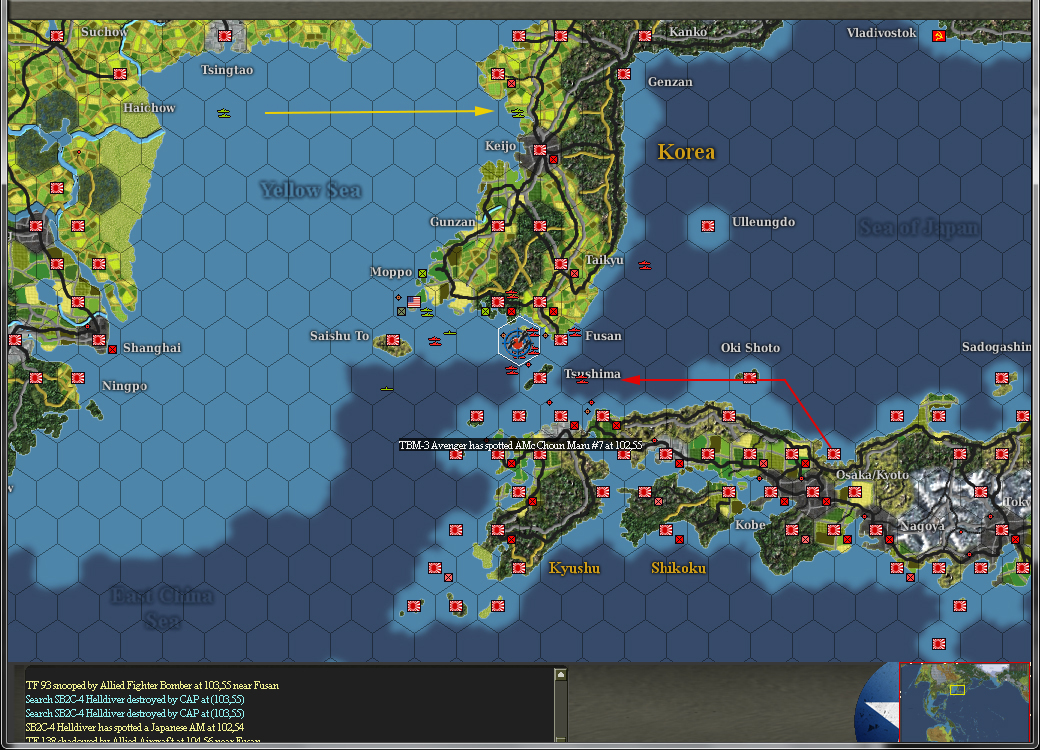Select the small red unit marker beside Shanghai

(x=113, y=349)
